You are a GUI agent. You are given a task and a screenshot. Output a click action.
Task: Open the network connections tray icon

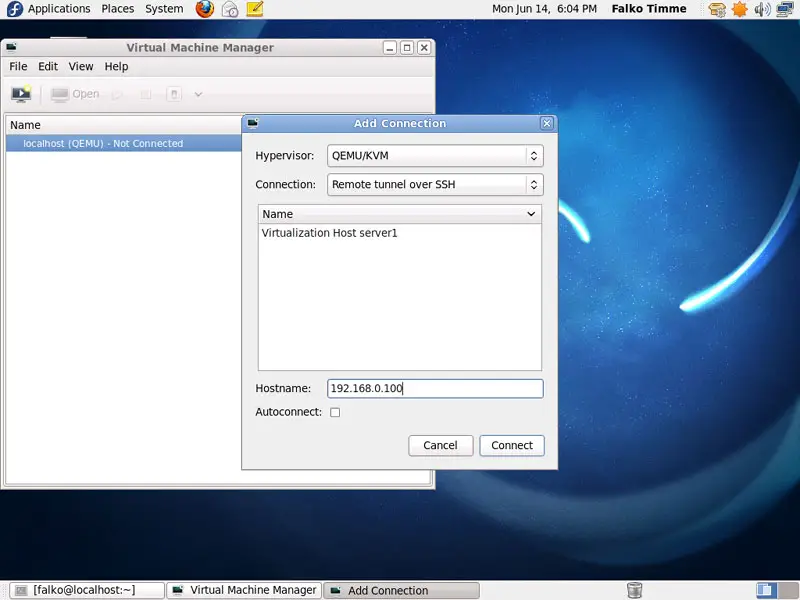784,9
